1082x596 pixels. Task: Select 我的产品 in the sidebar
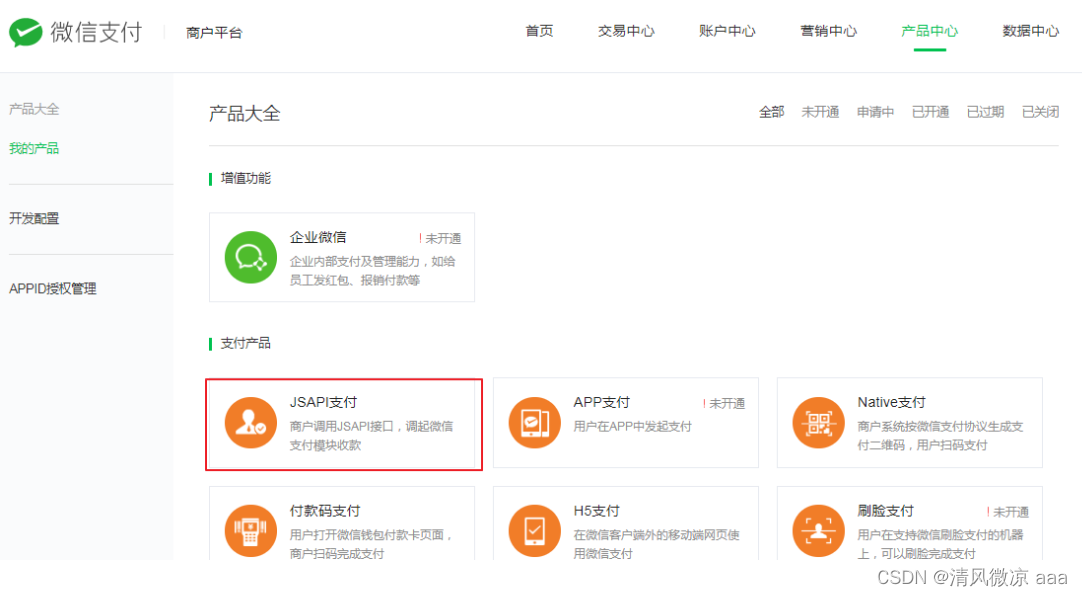tap(34, 148)
